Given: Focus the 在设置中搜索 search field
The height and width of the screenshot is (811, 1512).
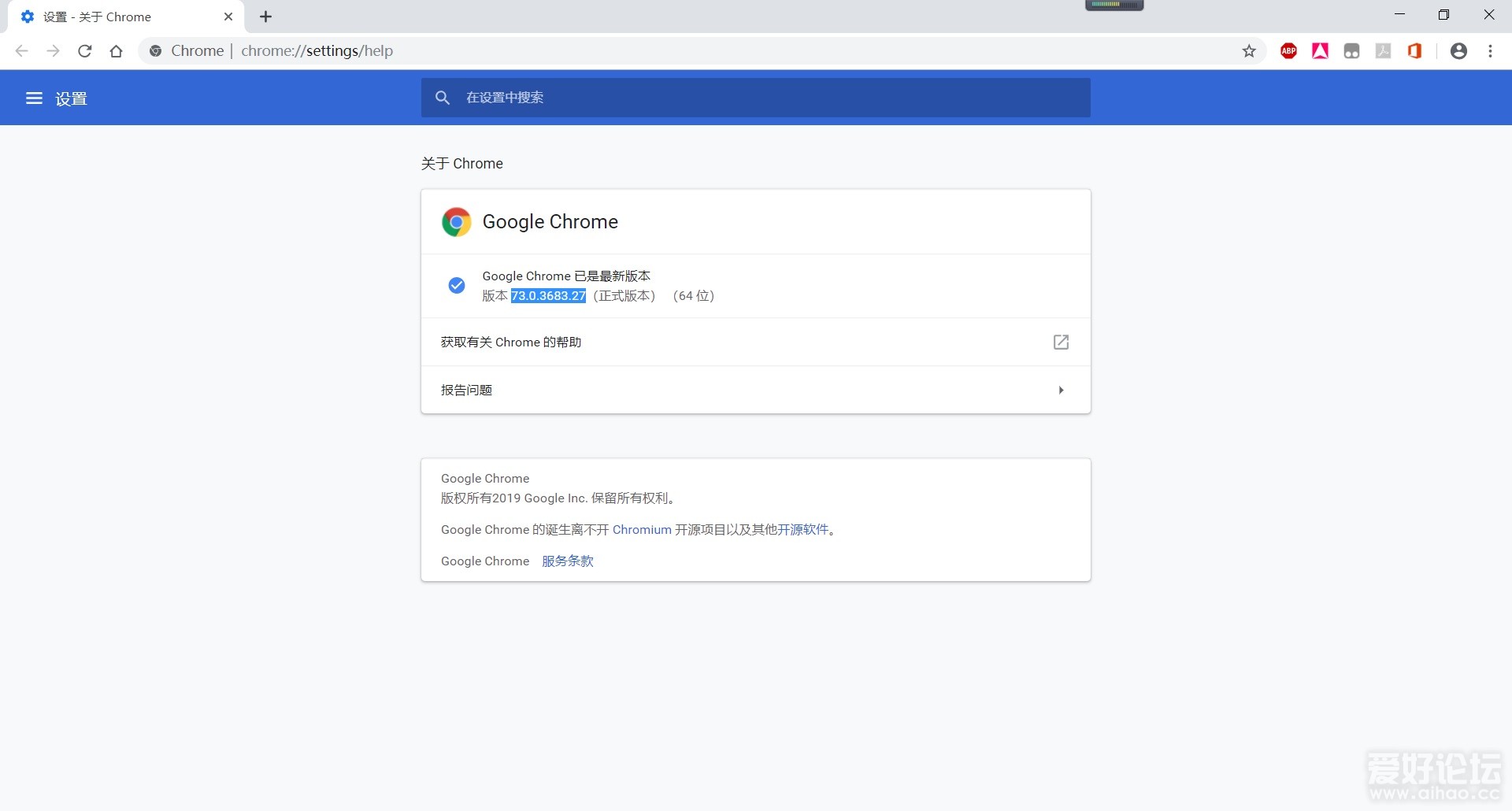Looking at the screenshot, I should (x=756, y=98).
